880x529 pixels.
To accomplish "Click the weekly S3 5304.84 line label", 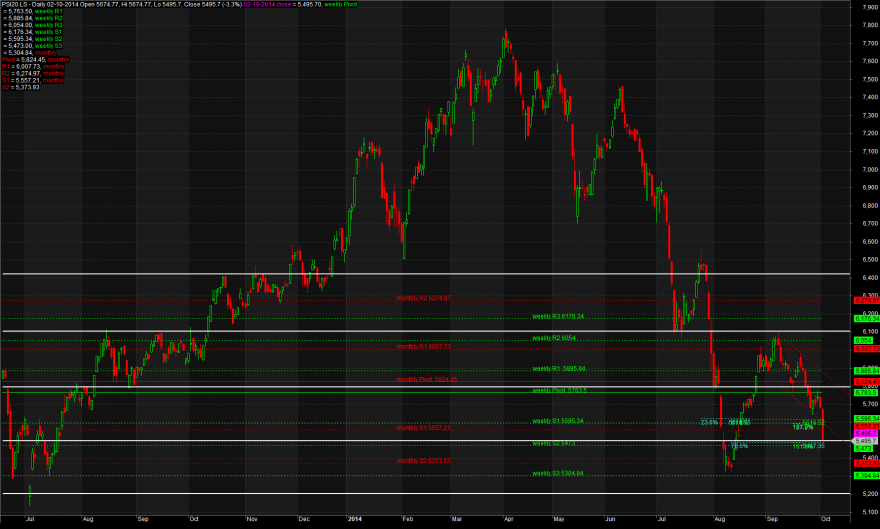I will pyautogui.click(x=558, y=473).
